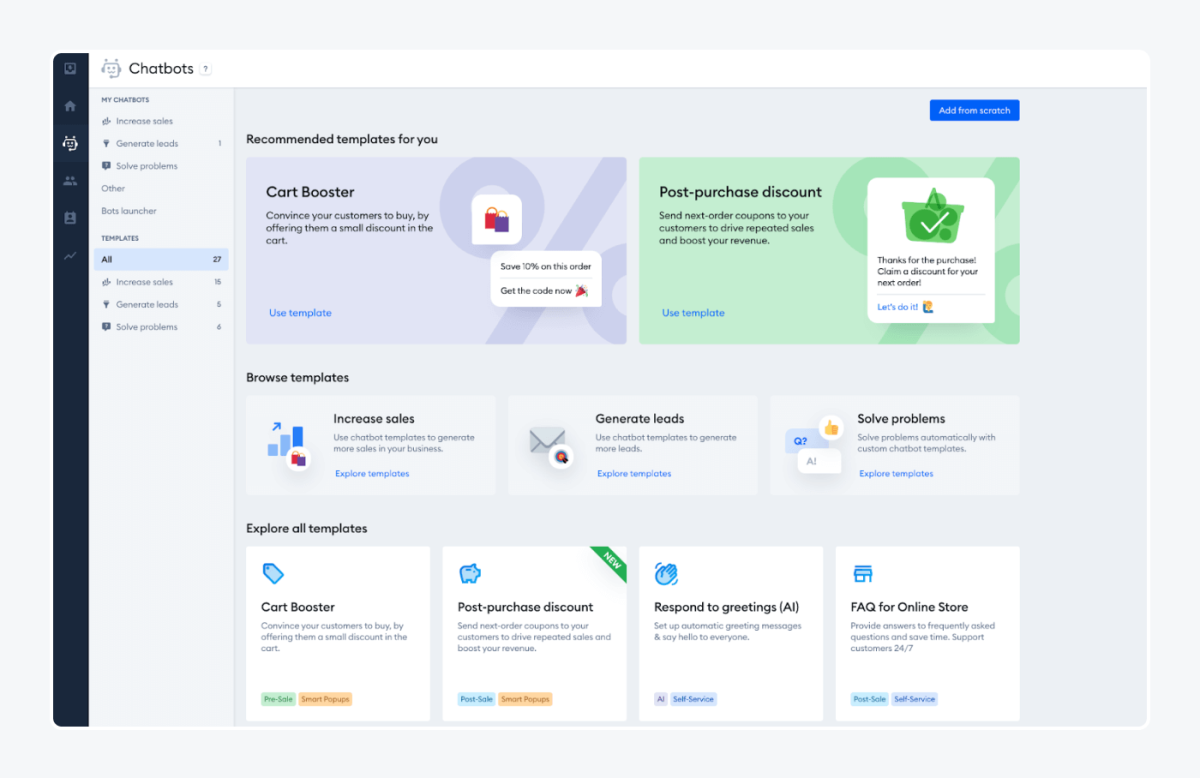Select the Chatbots robot icon in sidebar

tap(70, 143)
